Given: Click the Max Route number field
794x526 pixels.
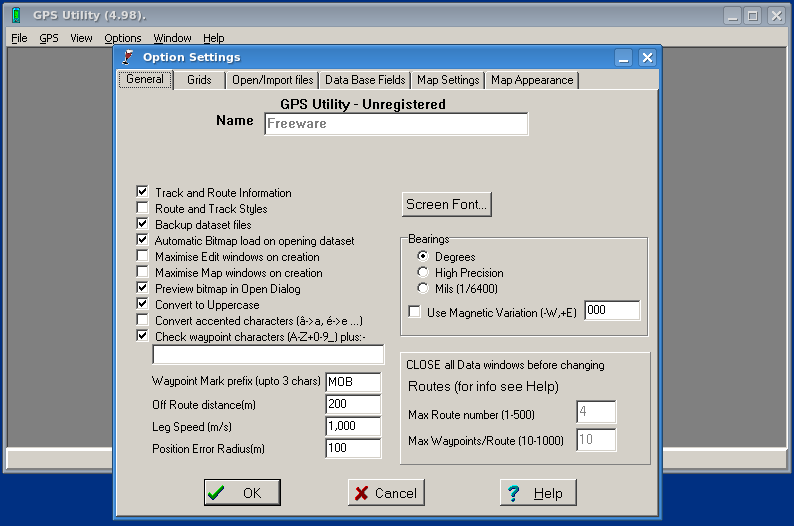Looking at the screenshot, I should tap(596, 412).
